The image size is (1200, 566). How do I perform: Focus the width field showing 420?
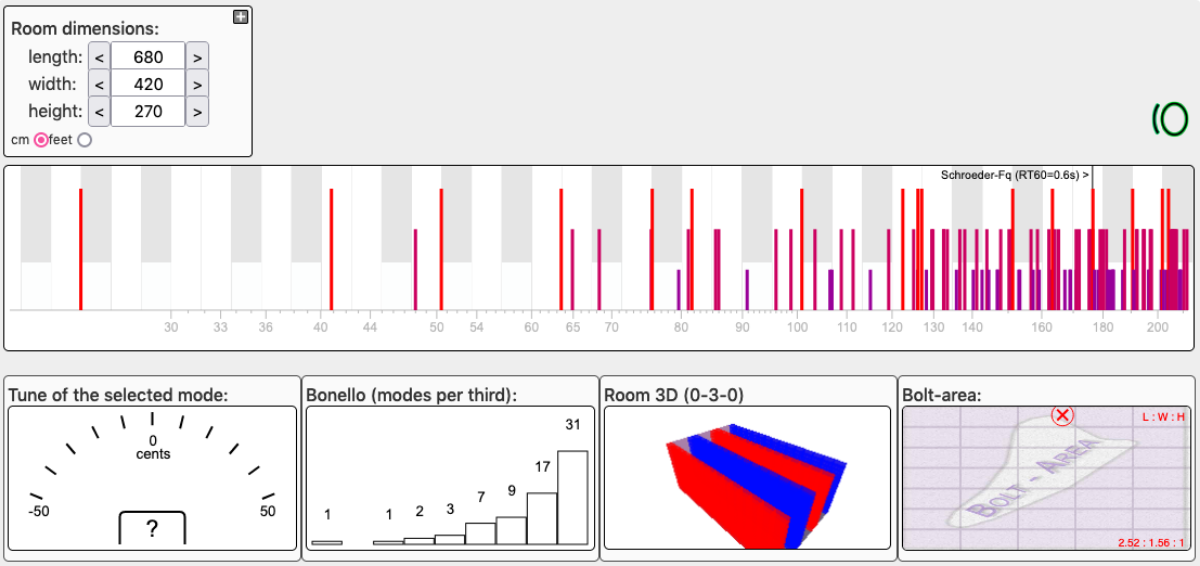[x=148, y=85]
